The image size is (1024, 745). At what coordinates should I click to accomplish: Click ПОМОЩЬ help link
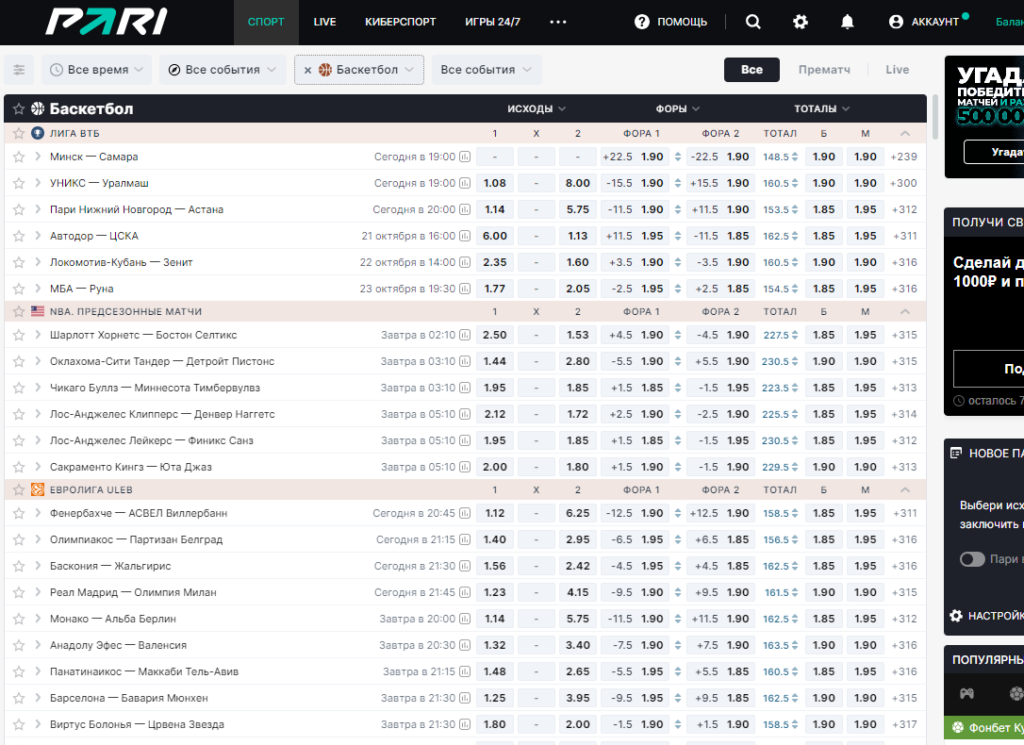(x=682, y=22)
